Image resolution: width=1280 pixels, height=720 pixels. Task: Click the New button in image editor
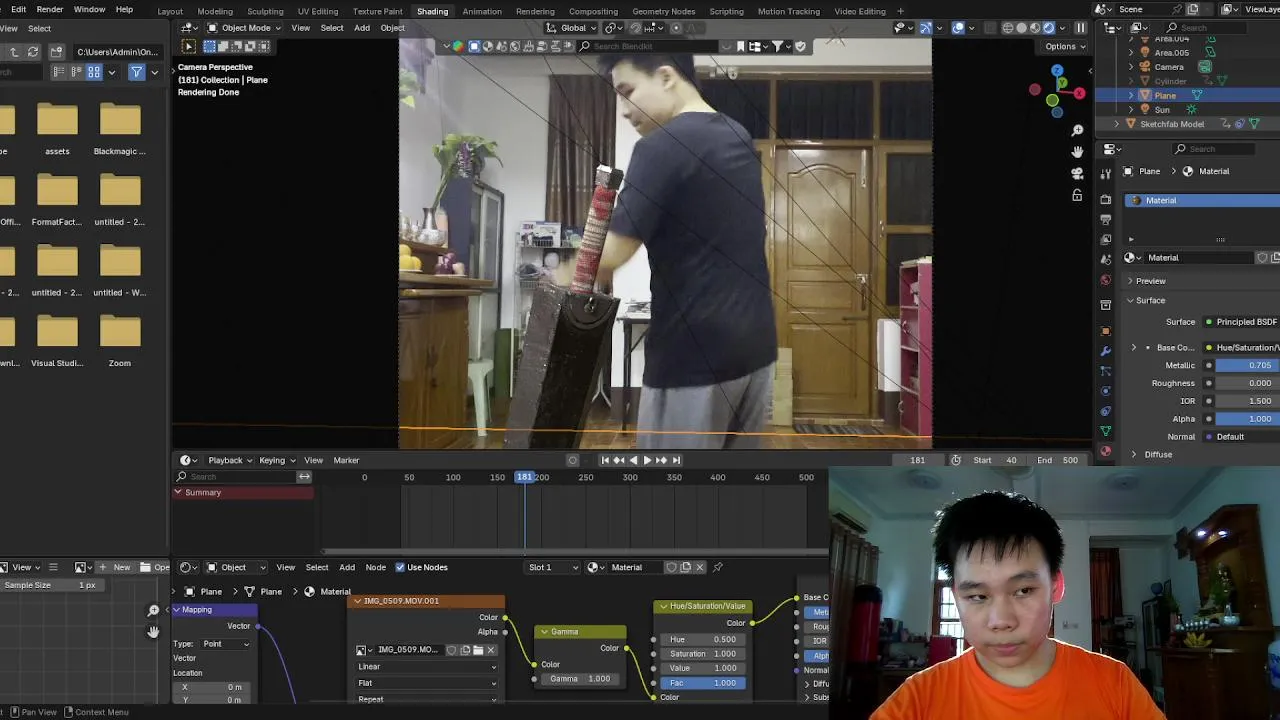[116, 567]
